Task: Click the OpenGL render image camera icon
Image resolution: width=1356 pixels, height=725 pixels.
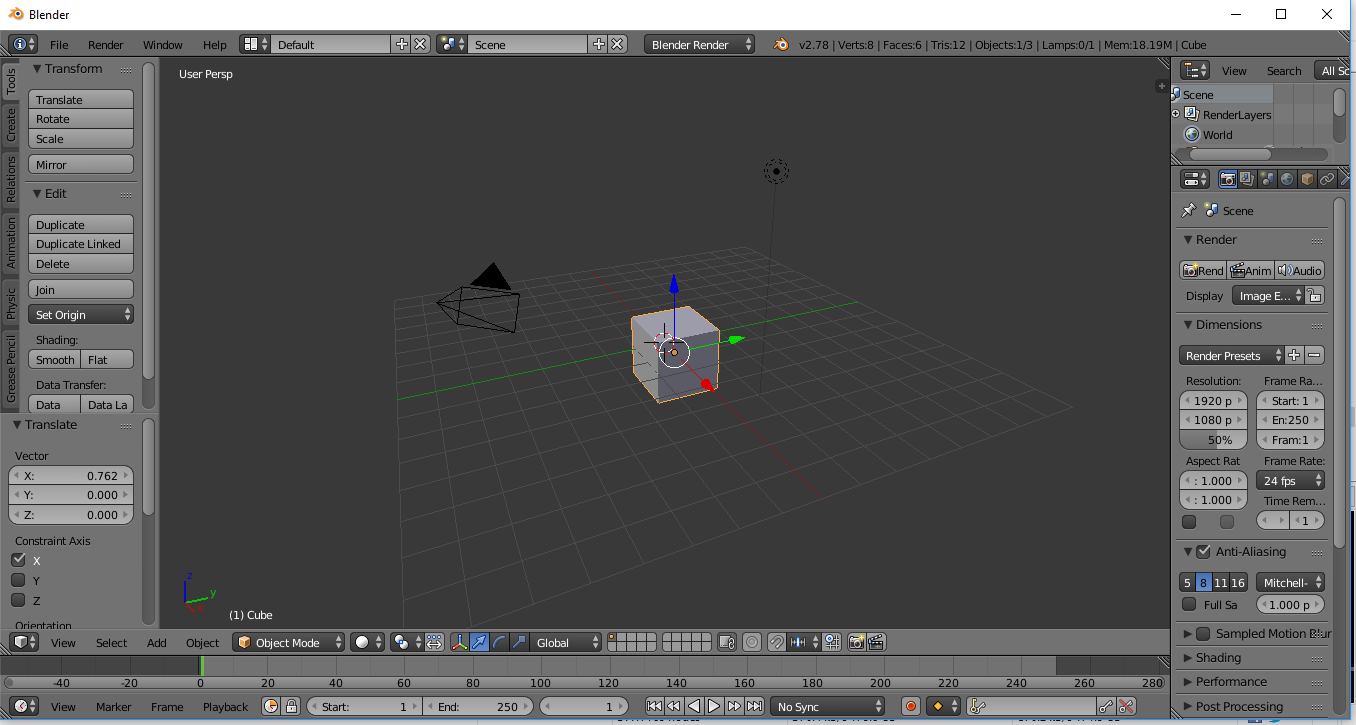Action: pyautogui.click(x=856, y=642)
